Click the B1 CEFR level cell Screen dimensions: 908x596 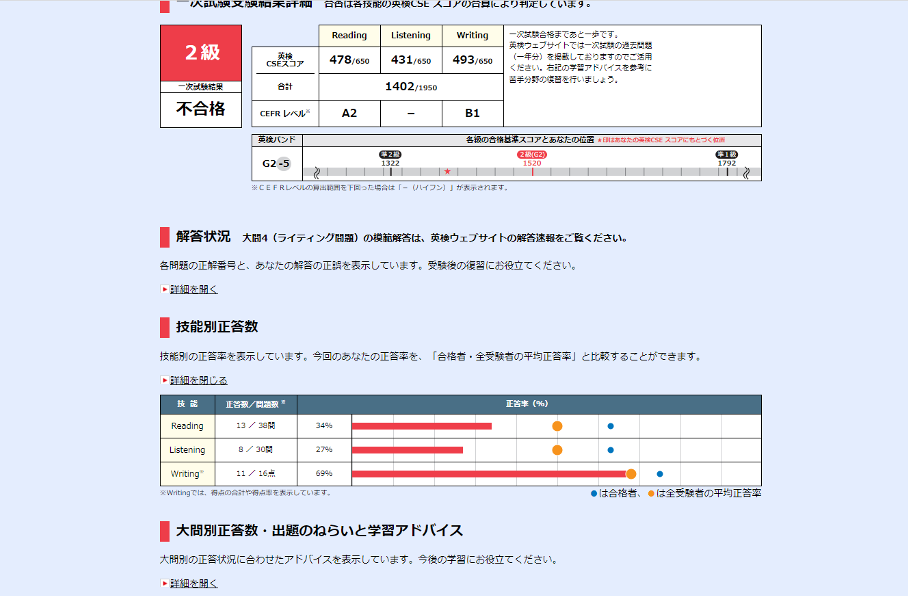tap(473, 114)
